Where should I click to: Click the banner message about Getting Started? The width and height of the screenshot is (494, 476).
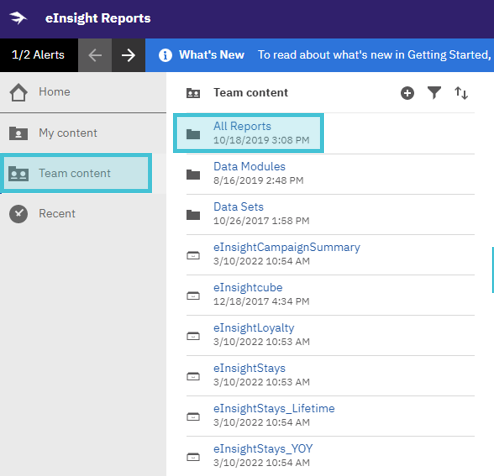(375, 55)
